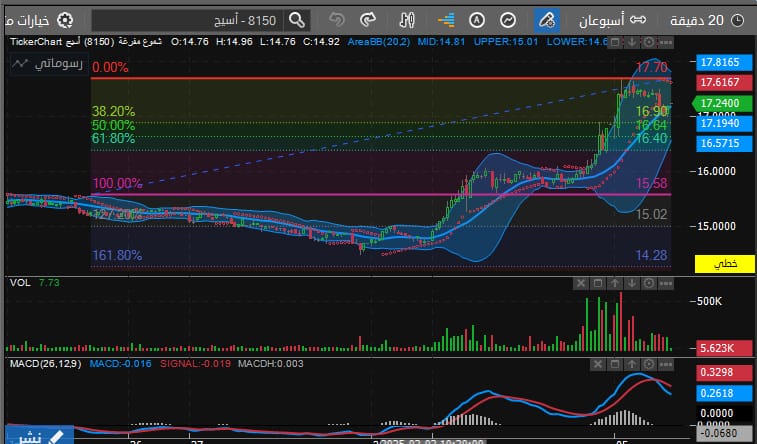757x444 pixels.
Task: Click the نشر publish button
Action: [33, 436]
